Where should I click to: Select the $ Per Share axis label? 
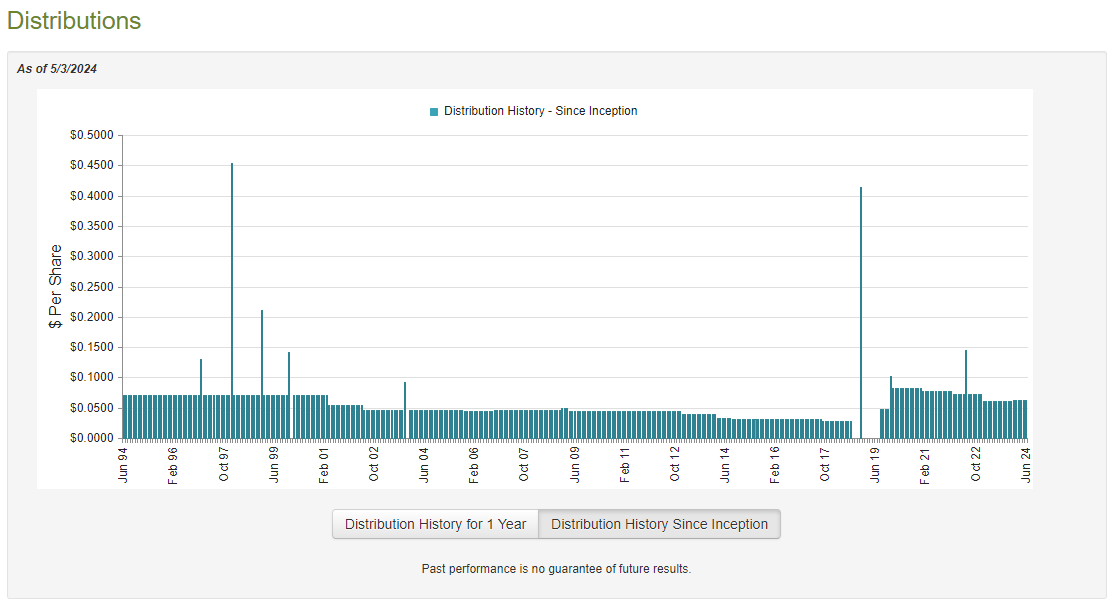(x=55, y=285)
